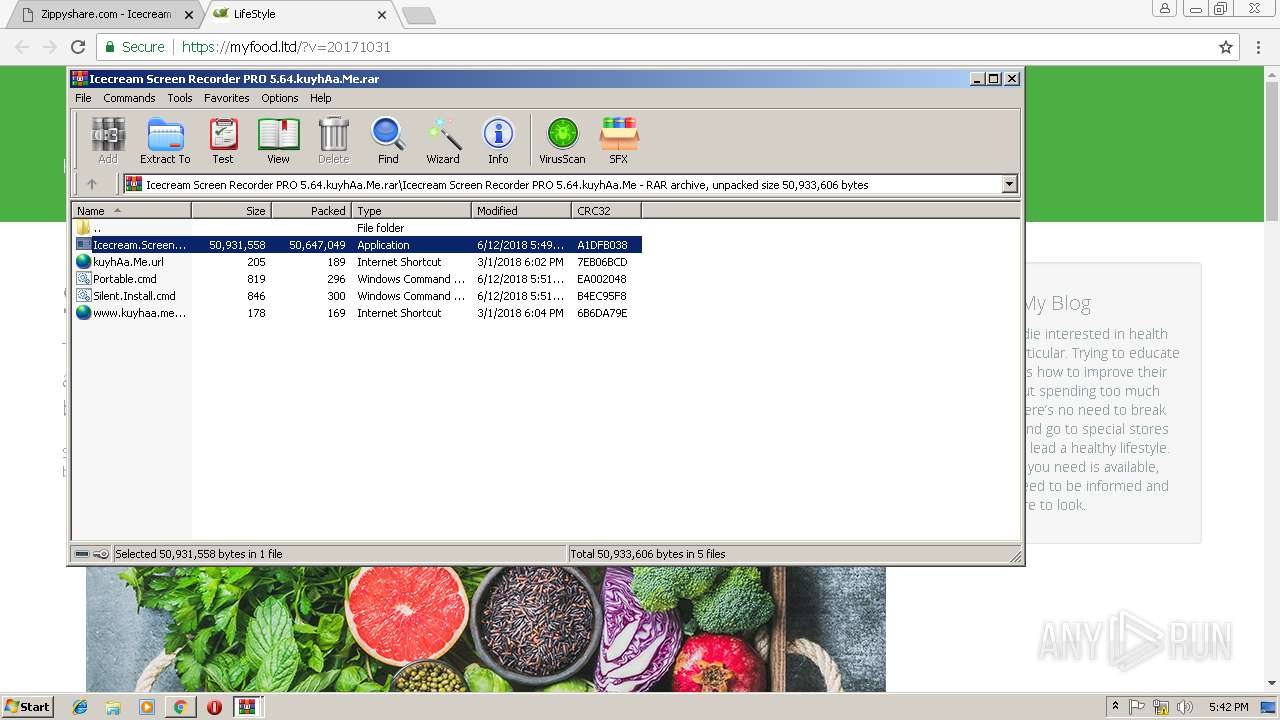Viewport: 1280px width, 720px height.
Task: Select the parent folder '..' row
Action: (357, 228)
